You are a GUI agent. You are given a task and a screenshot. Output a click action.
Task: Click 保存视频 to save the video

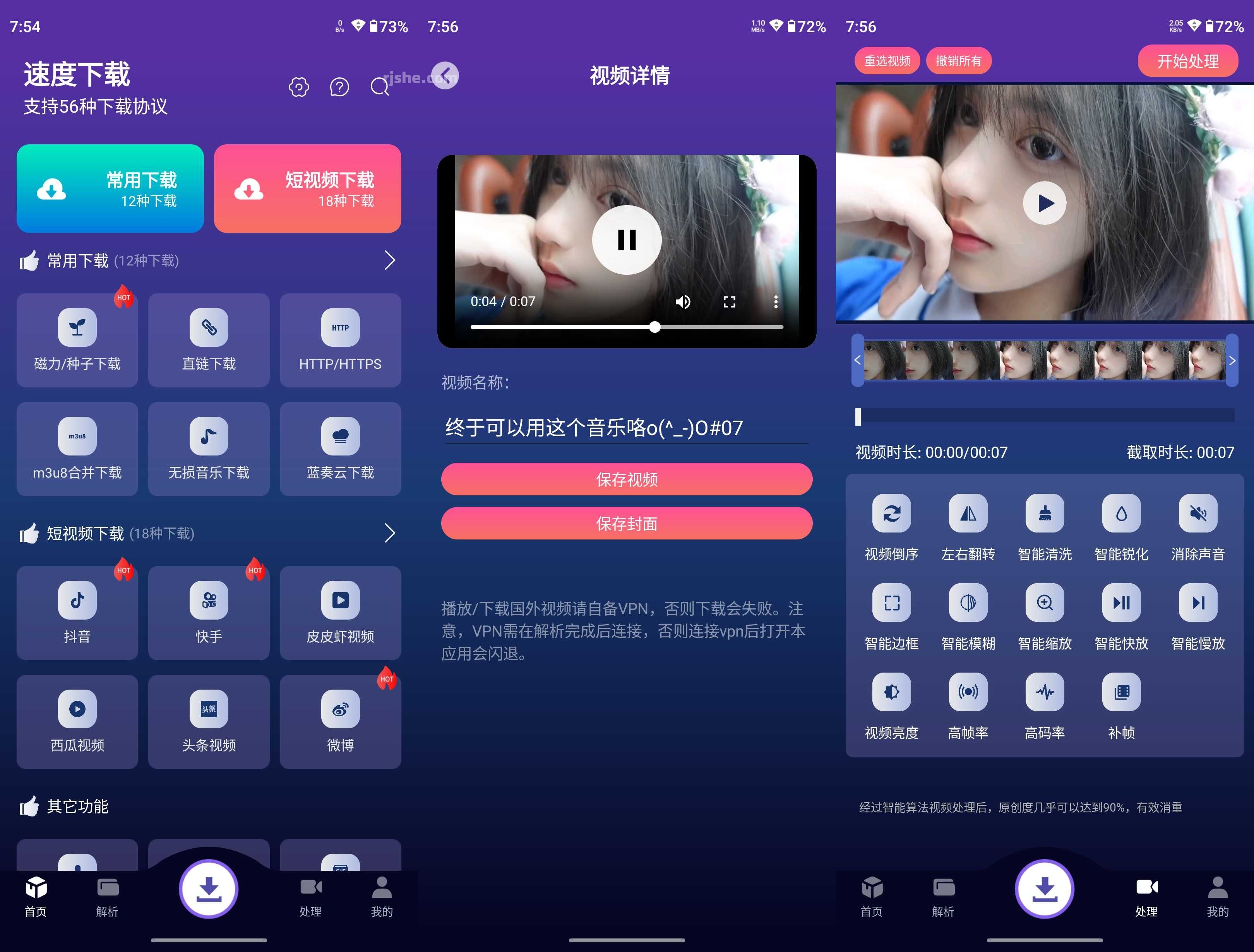pyautogui.click(x=627, y=477)
